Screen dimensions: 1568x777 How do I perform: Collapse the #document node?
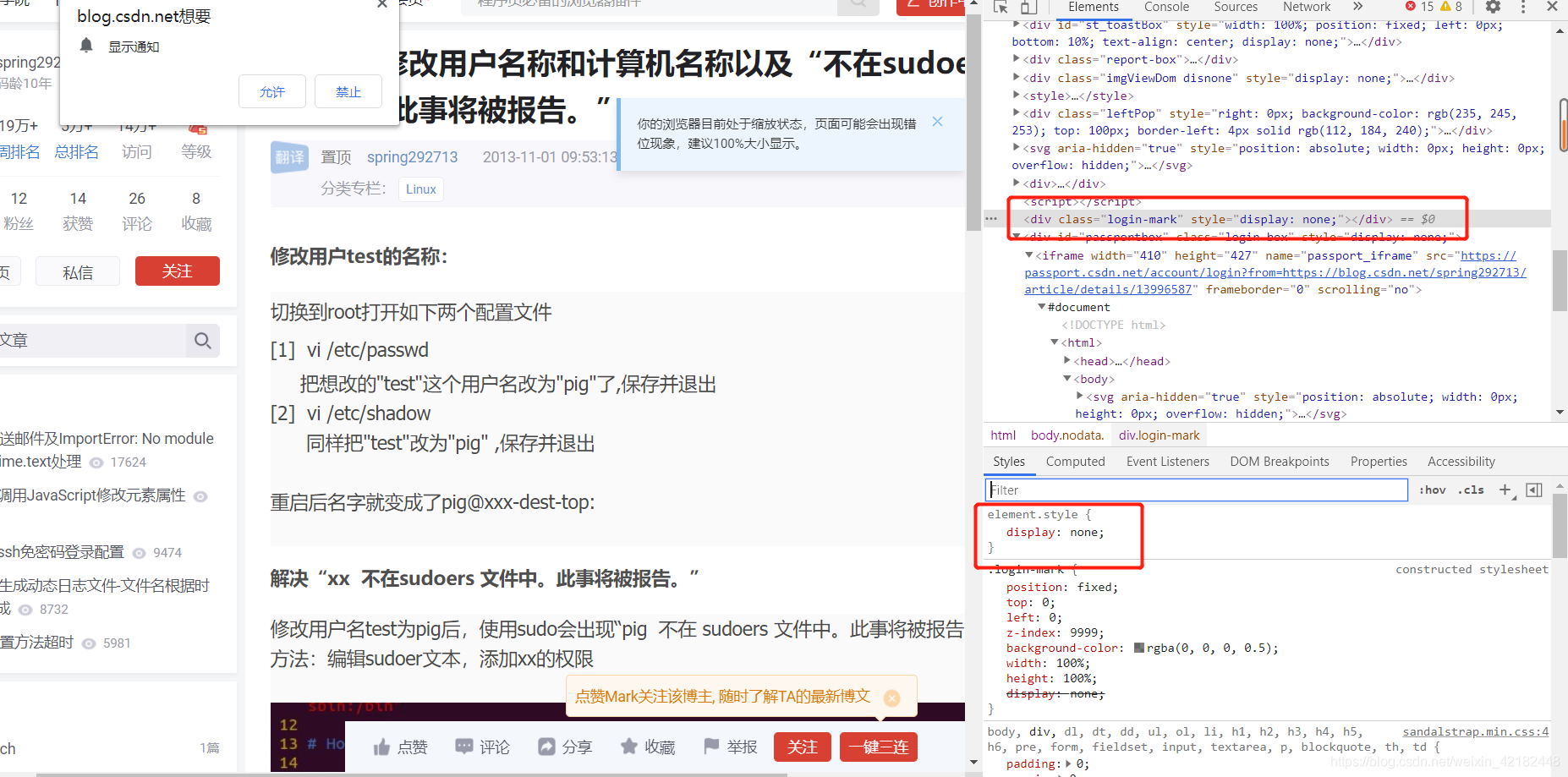(1042, 307)
